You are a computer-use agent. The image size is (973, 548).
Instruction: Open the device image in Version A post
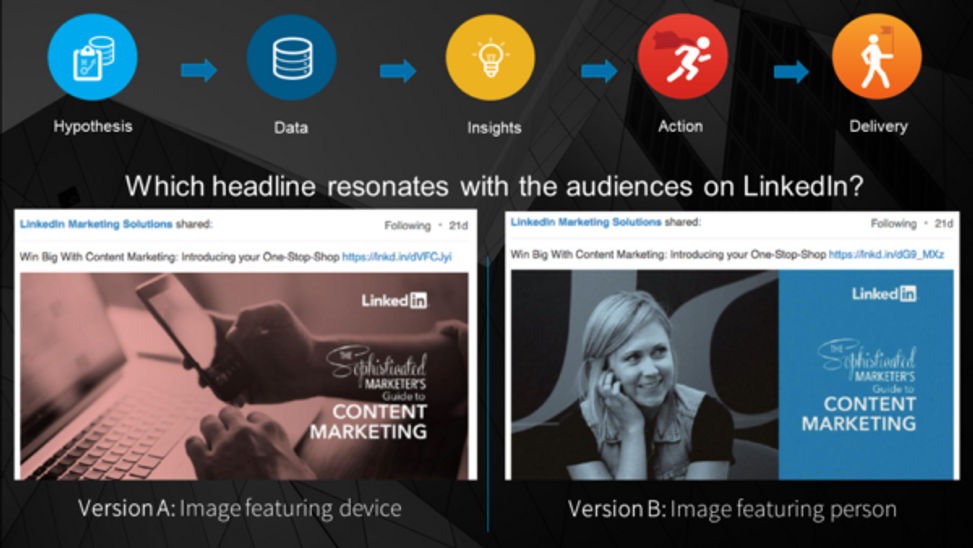coord(244,376)
